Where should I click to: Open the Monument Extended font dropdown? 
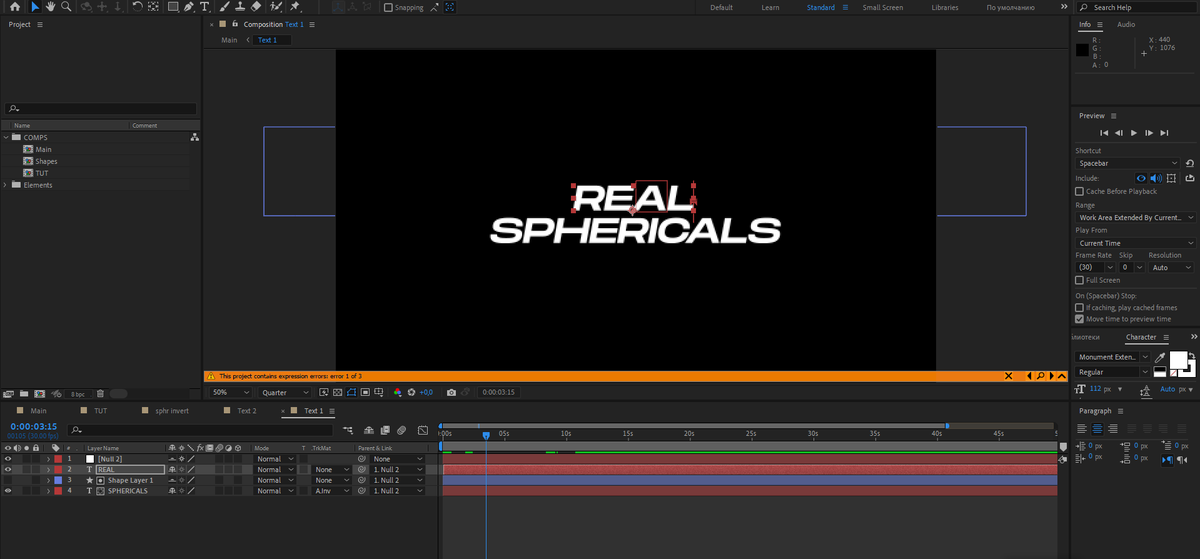pyautogui.click(x=1112, y=357)
